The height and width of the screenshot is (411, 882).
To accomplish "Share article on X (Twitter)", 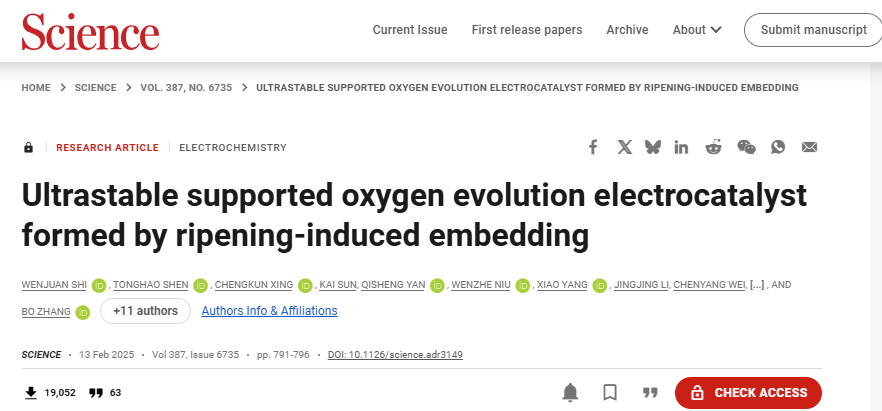I will click(x=625, y=147).
